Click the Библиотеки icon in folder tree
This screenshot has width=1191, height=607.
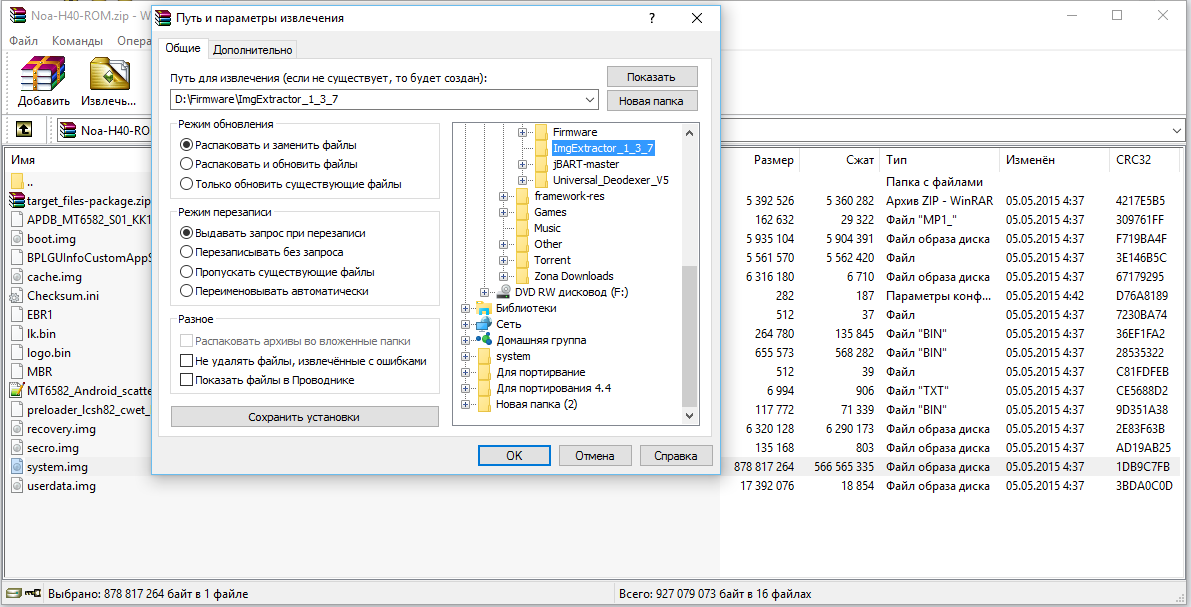tap(484, 308)
